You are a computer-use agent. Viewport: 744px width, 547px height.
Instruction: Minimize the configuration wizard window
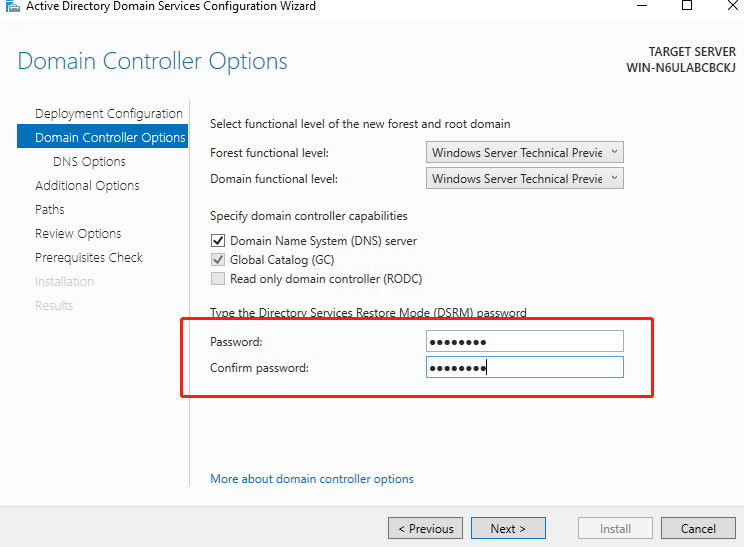tap(642, 6)
